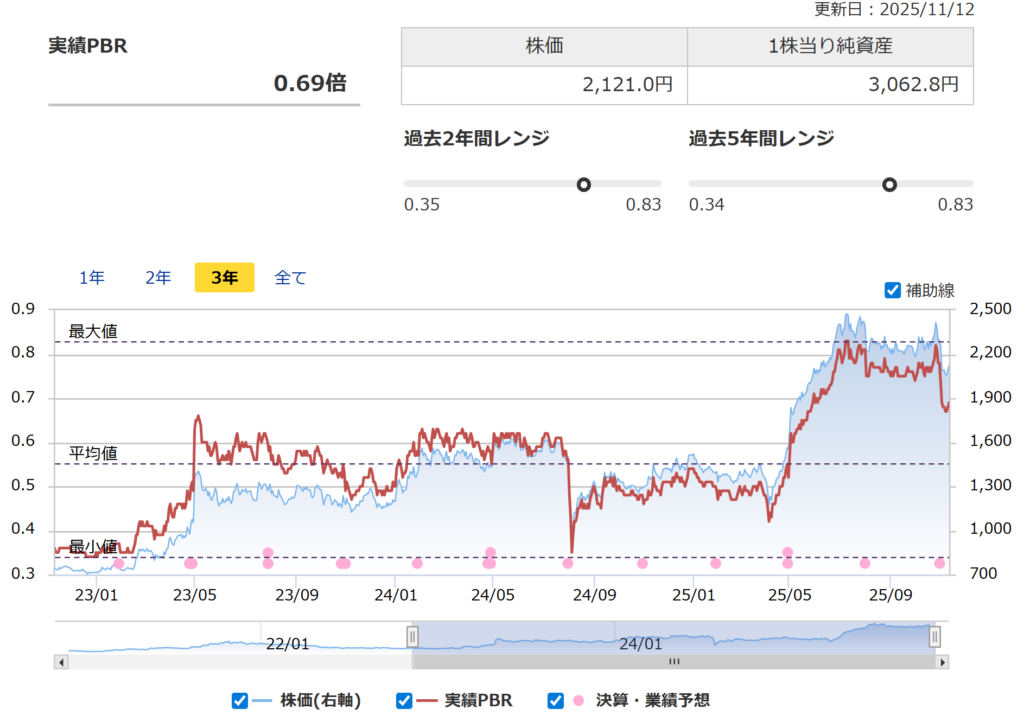Click the 過去5年間レンジ slider marker
This screenshot has width=1024, height=722.
point(889,184)
